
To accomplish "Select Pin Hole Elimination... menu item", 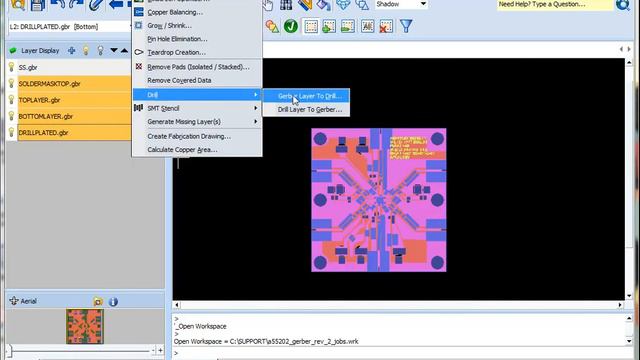I will click(197, 39).
